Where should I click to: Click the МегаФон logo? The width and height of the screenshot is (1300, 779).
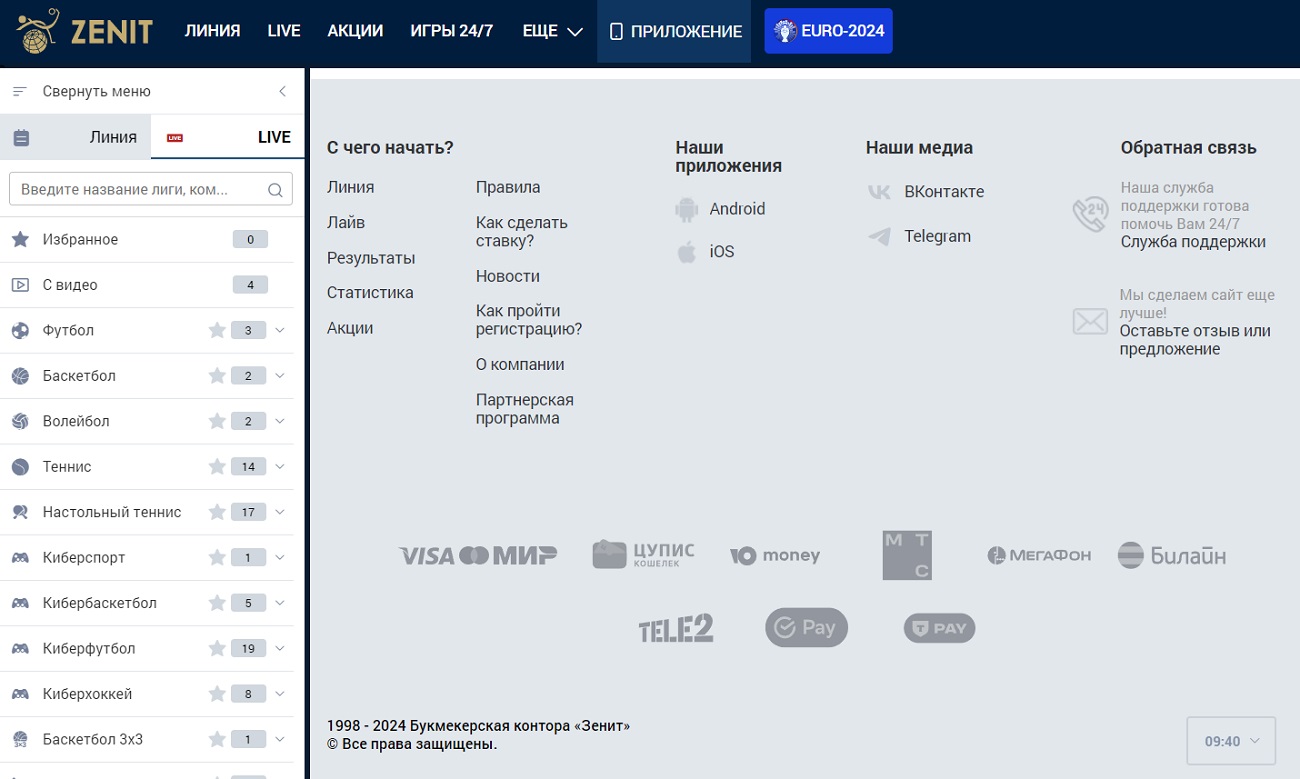click(1039, 555)
